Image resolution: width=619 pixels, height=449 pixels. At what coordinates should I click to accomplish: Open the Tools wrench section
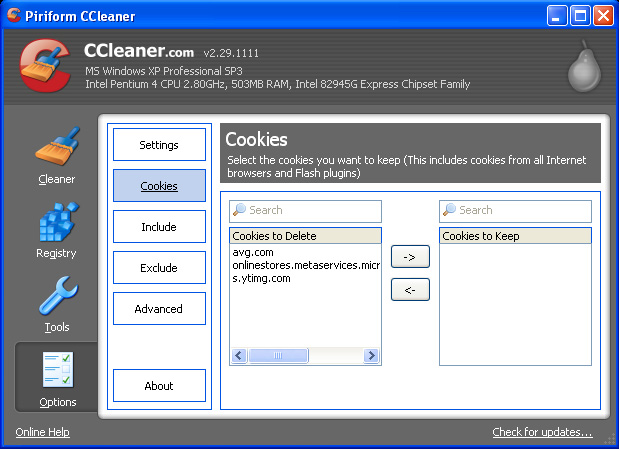[57, 304]
